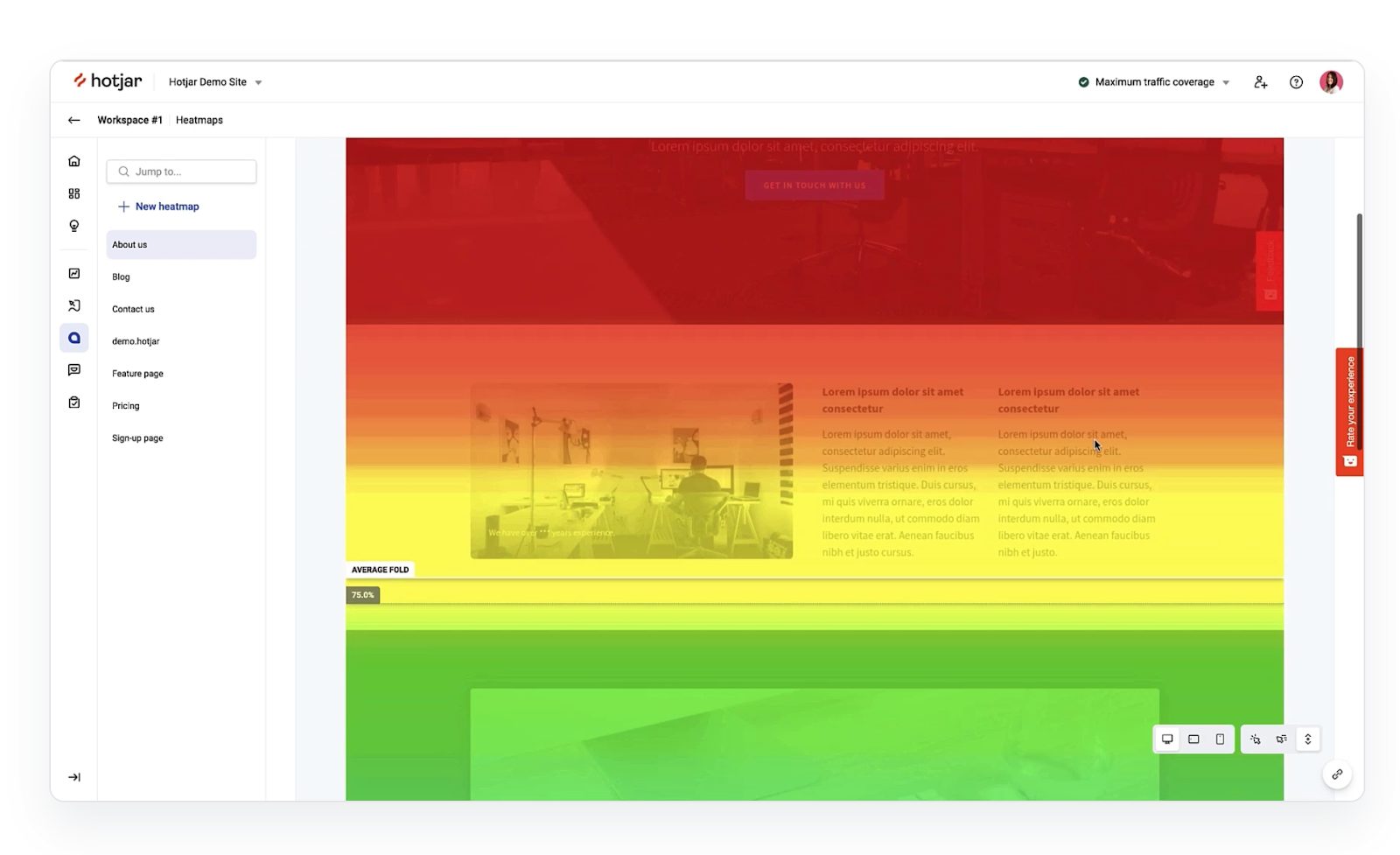The width and height of the screenshot is (1400, 855).
Task: Open the Highlights lightbulb icon
Action: coord(74,226)
